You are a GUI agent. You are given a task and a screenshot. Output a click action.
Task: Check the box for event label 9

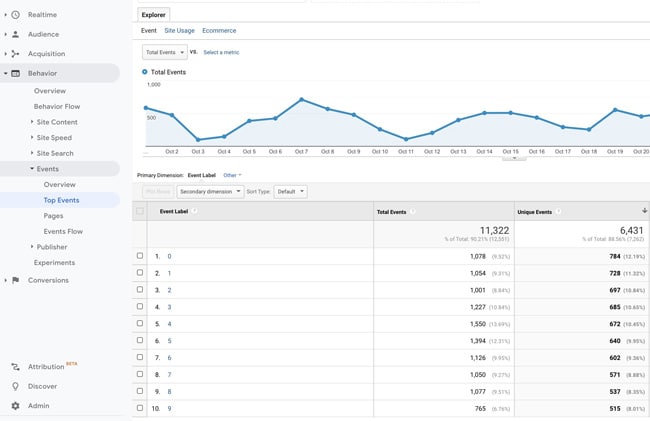[x=140, y=408]
